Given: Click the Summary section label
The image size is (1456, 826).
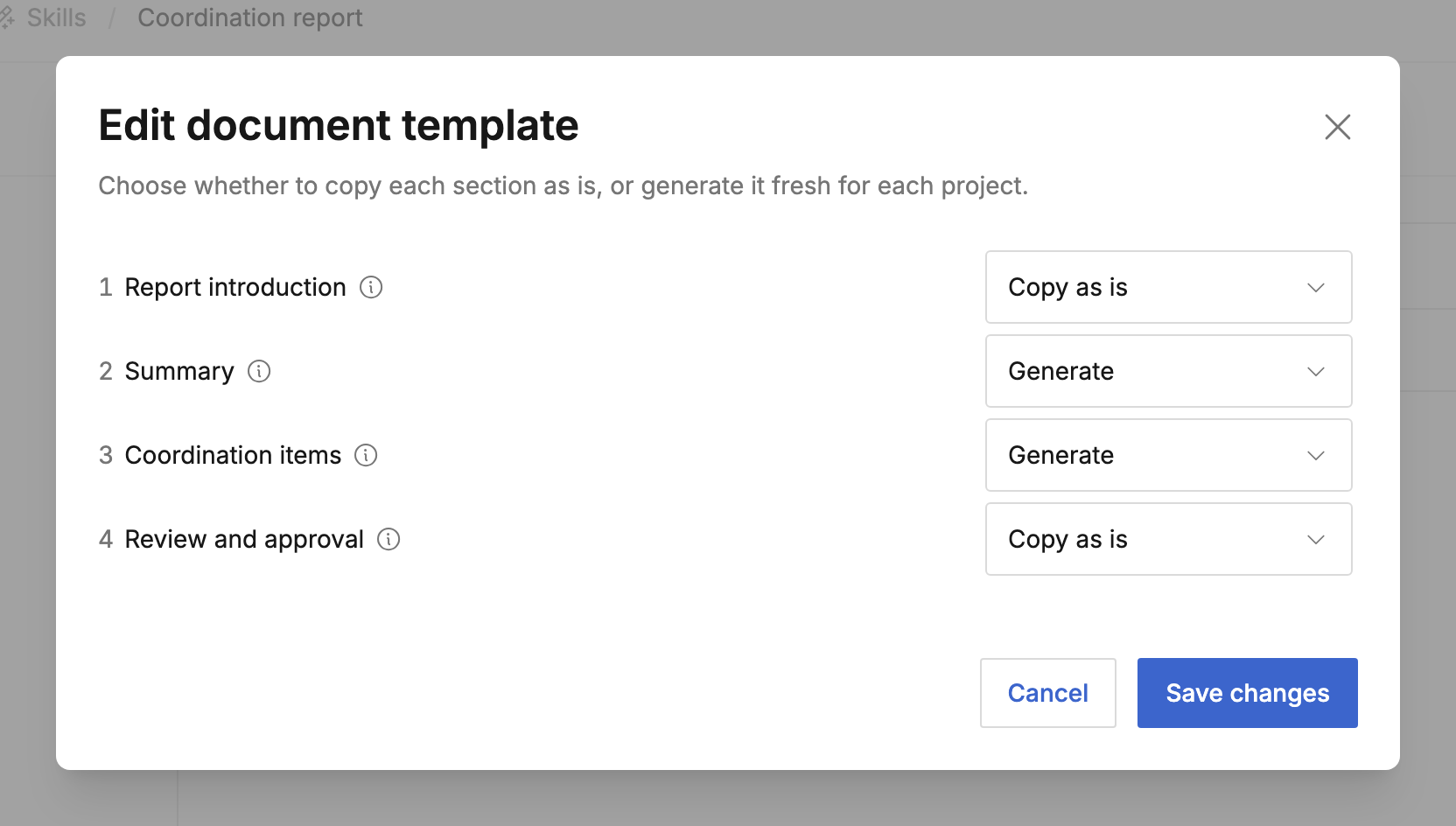Looking at the screenshot, I should (179, 372).
